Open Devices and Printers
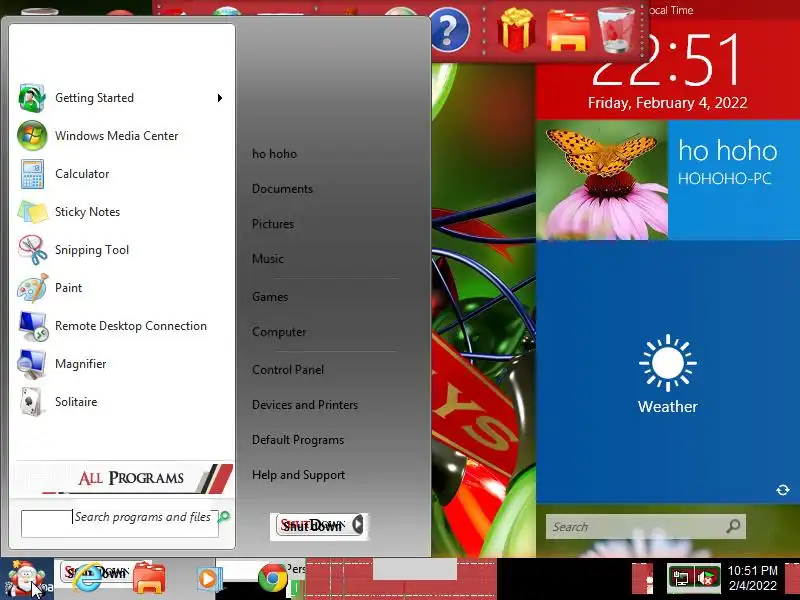 305,405
